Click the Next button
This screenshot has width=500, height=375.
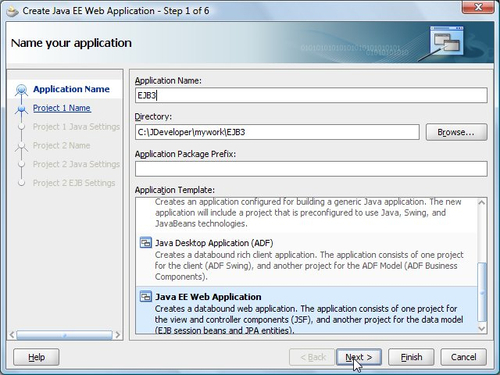tap(359, 357)
